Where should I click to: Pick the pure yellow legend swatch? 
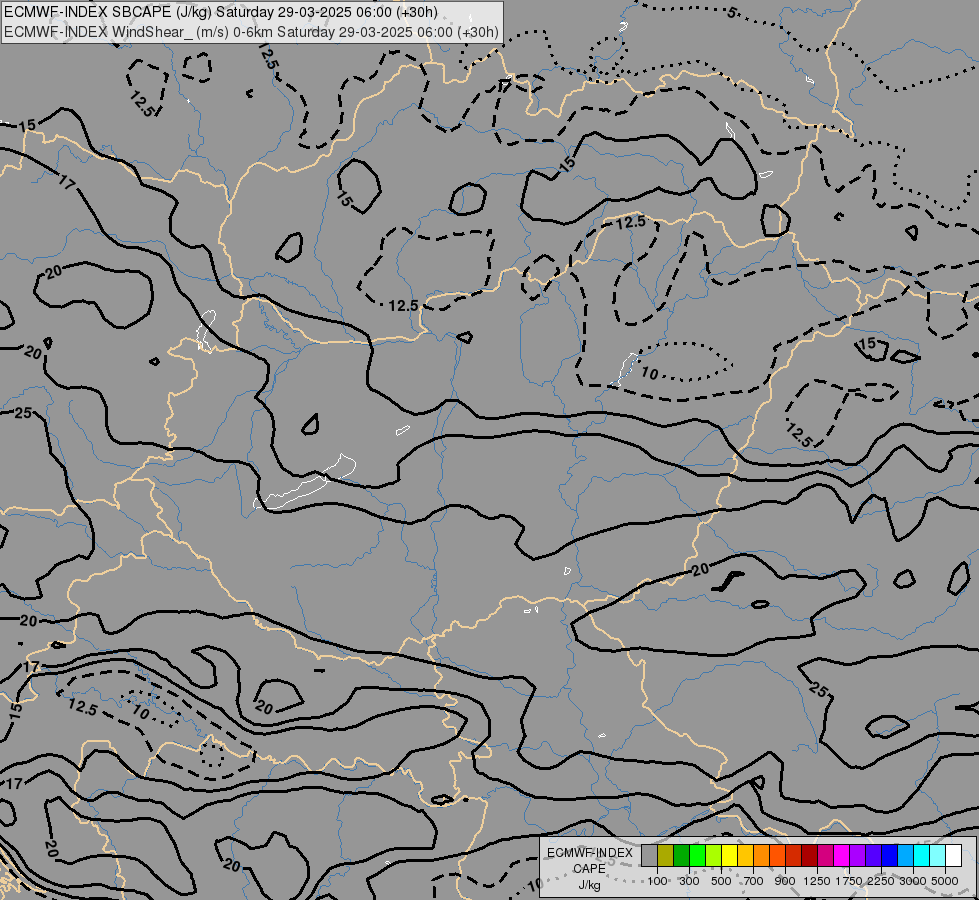click(x=729, y=855)
